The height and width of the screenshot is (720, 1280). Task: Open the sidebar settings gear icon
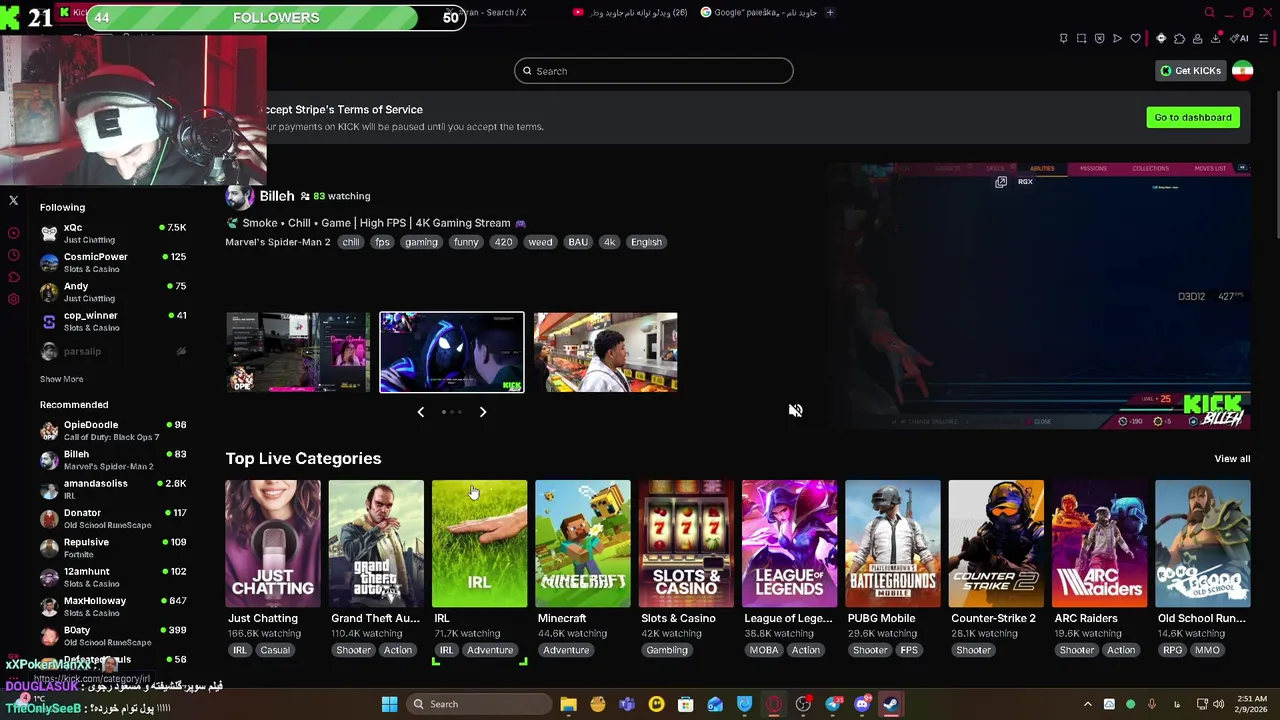[x=14, y=299]
